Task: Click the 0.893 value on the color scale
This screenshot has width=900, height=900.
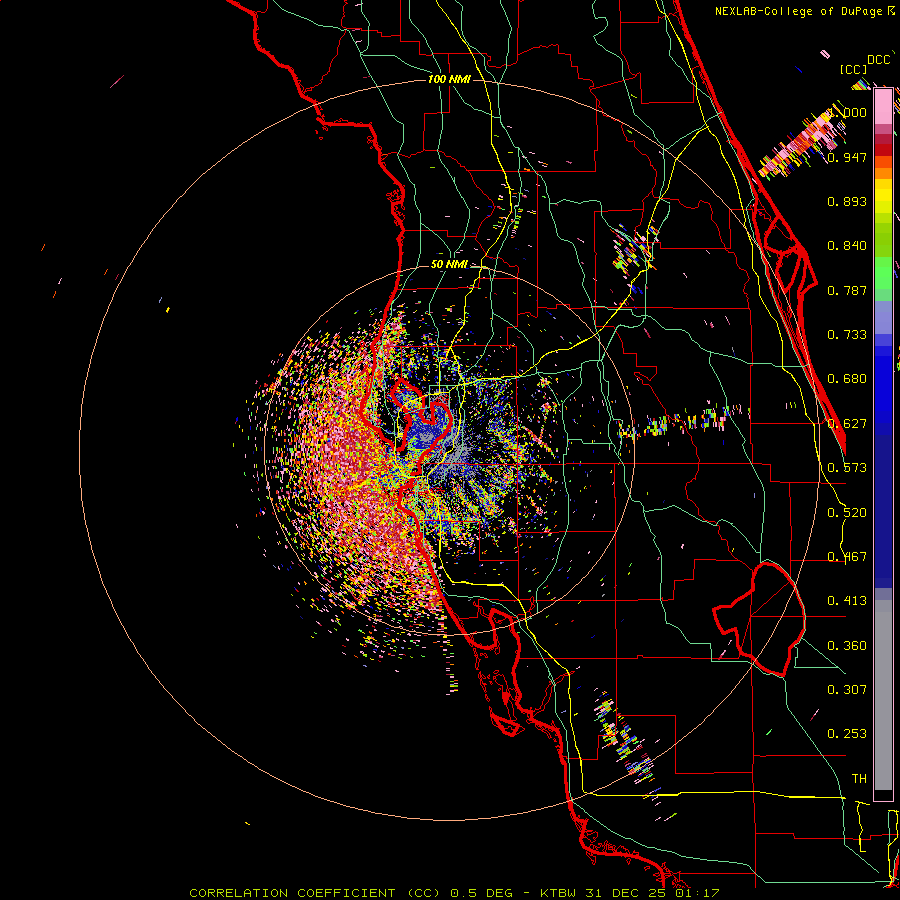Action: pyautogui.click(x=847, y=201)
